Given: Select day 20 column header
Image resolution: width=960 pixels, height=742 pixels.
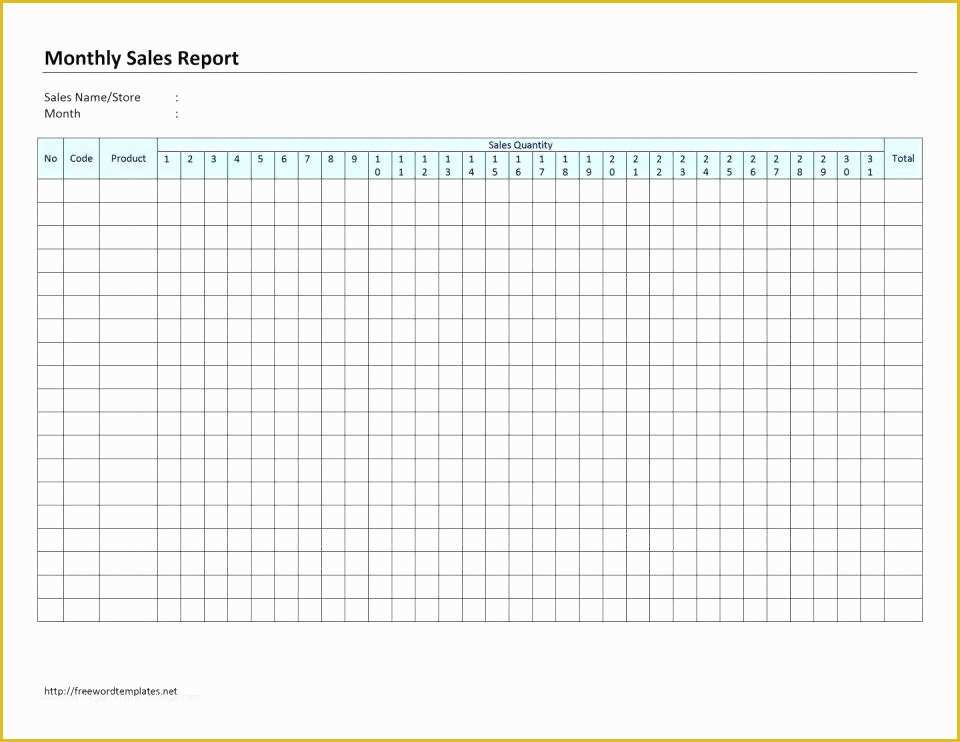Looking at the screenshot, I should pos(615,165).
